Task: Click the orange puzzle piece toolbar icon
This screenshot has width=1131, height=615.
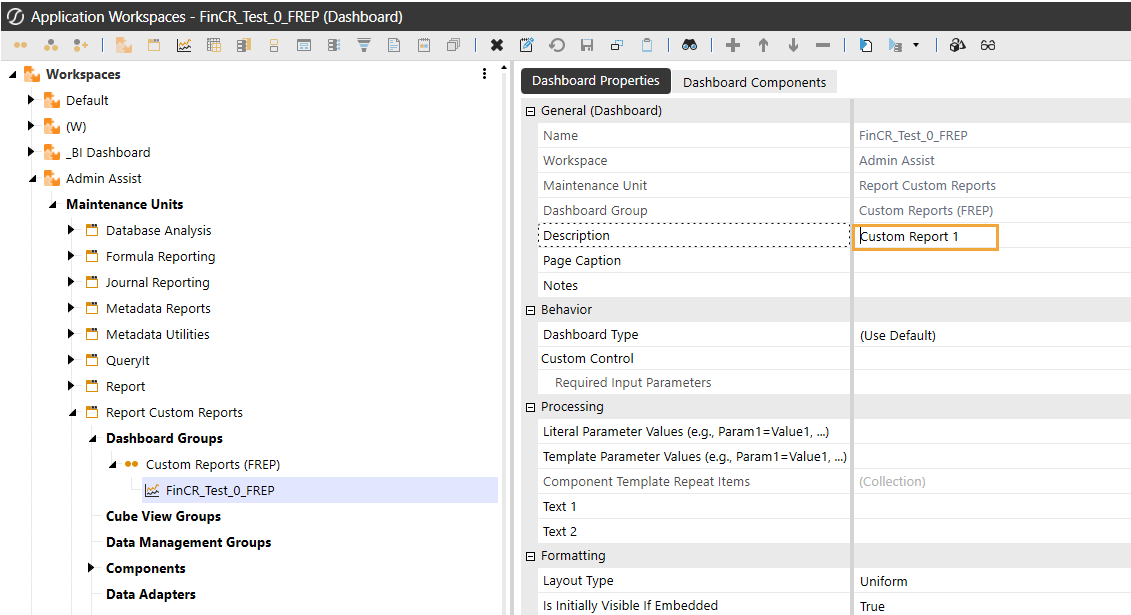Action: (124, 45)
